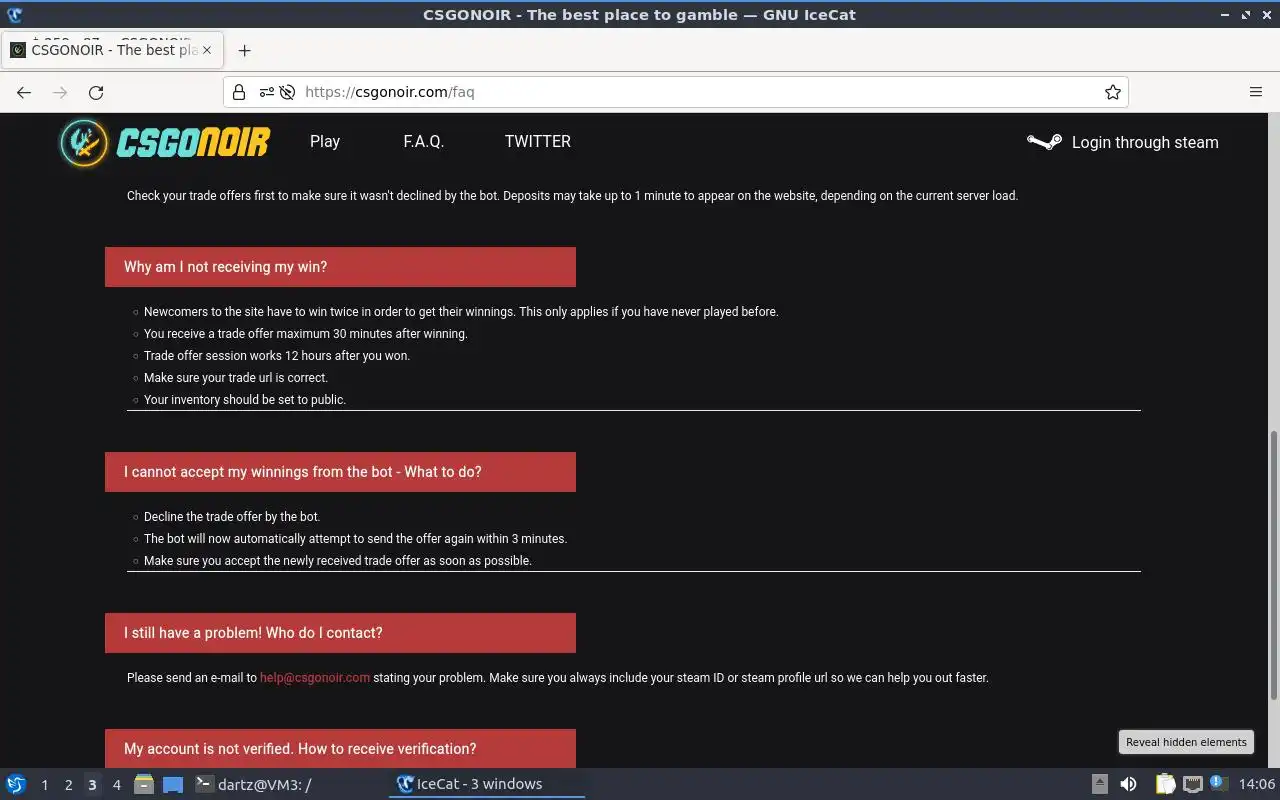
Task: Reload the page
Action: pyautogui.click(x=96, y=92)
